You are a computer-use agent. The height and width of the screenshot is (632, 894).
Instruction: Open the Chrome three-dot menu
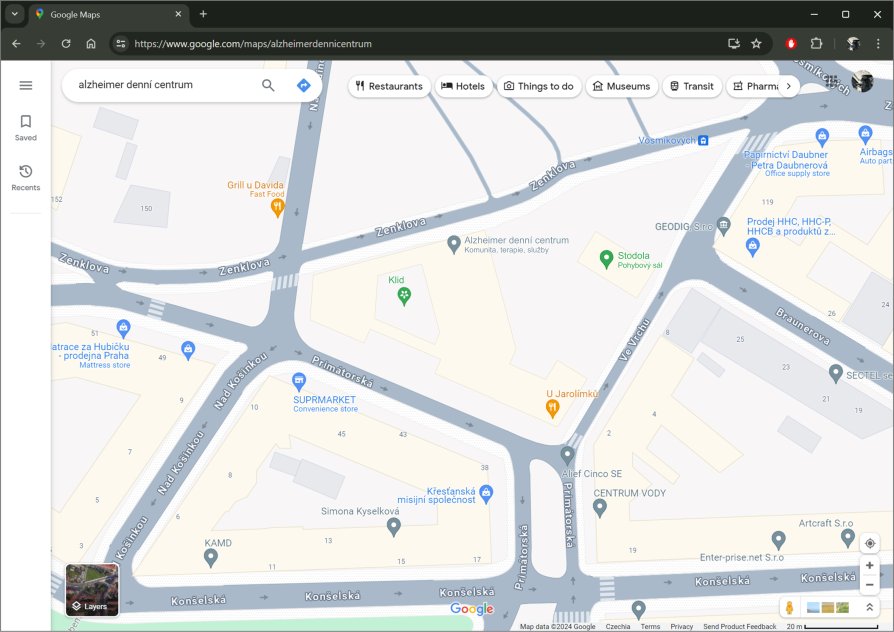(878, 44)
